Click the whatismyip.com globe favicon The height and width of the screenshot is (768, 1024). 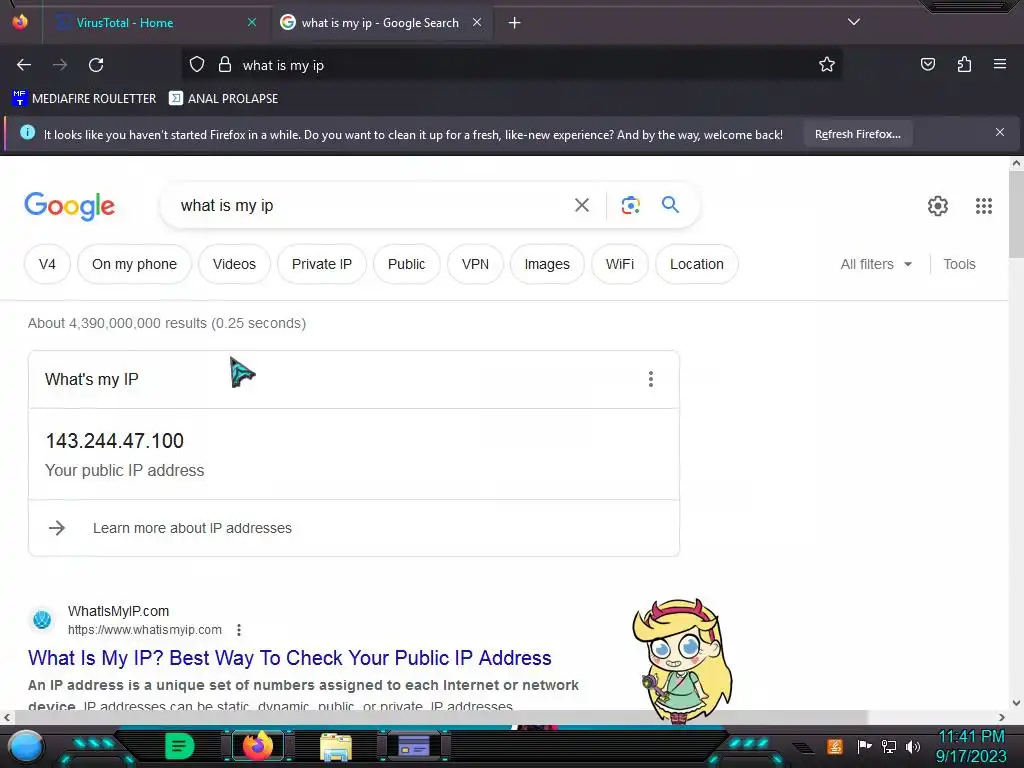point(42,618)
